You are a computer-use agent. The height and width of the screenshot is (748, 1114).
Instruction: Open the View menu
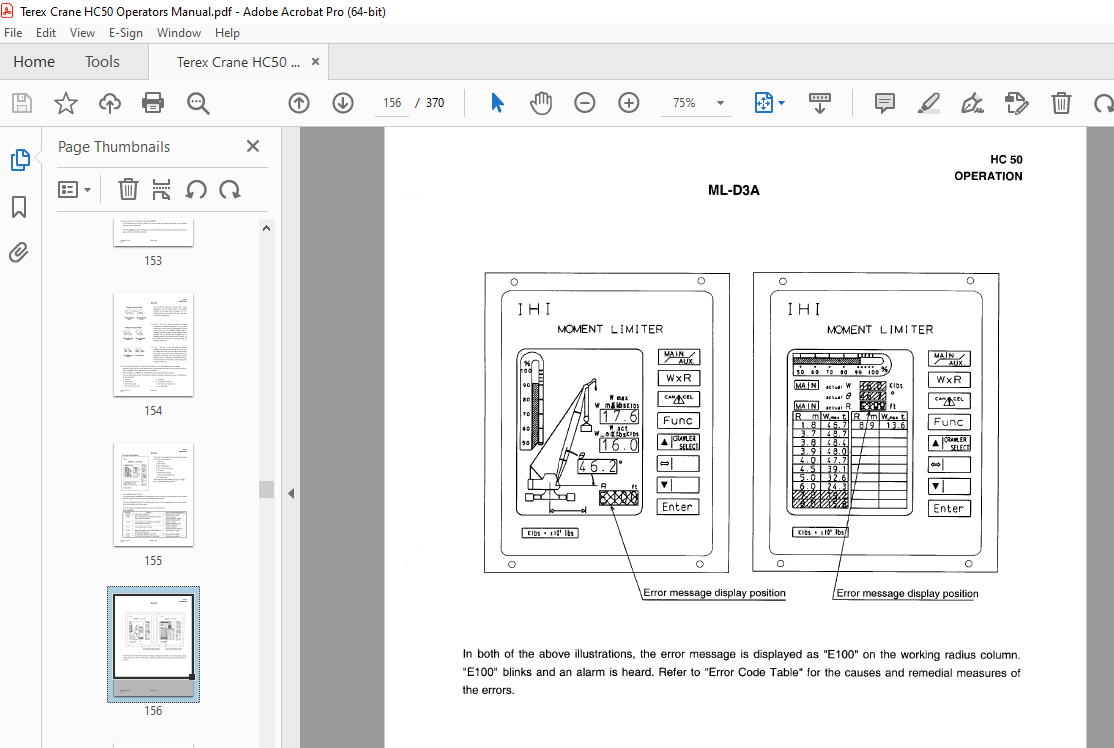[x=82, y=33]
